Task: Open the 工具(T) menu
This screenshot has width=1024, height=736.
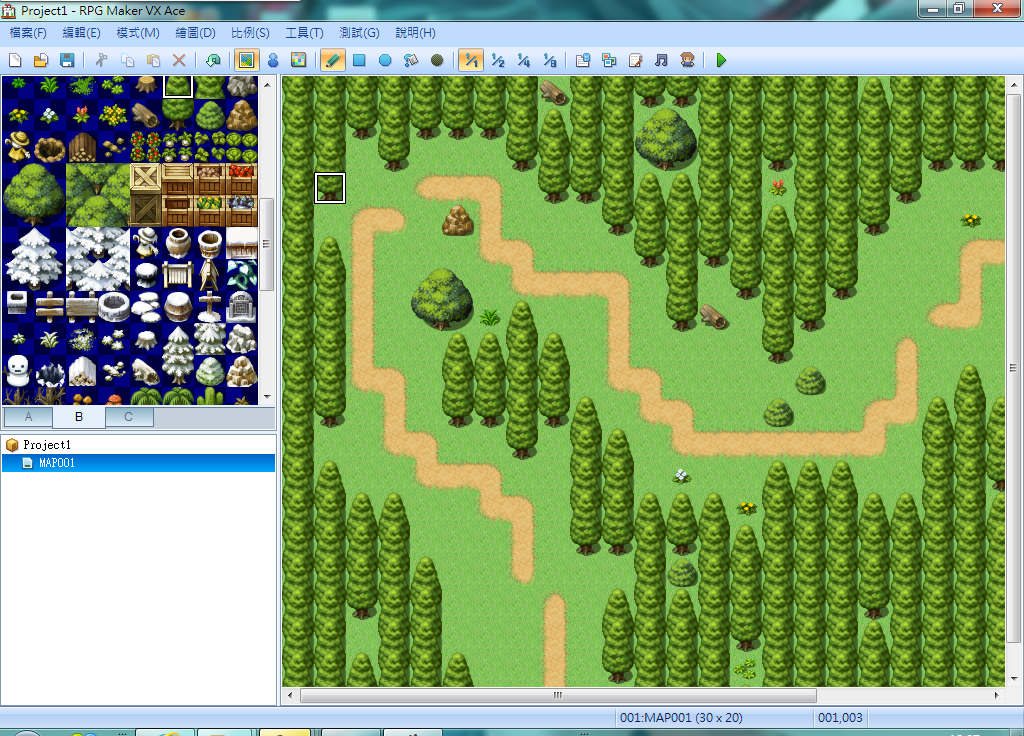Action: (x=304, y=33)
